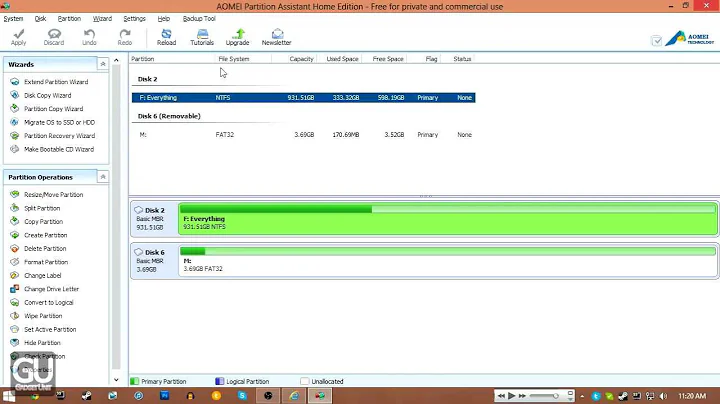Select the Disk 2 Basic MBR block
This screenshot has width=720, height=404.
[x=154, y=219]
